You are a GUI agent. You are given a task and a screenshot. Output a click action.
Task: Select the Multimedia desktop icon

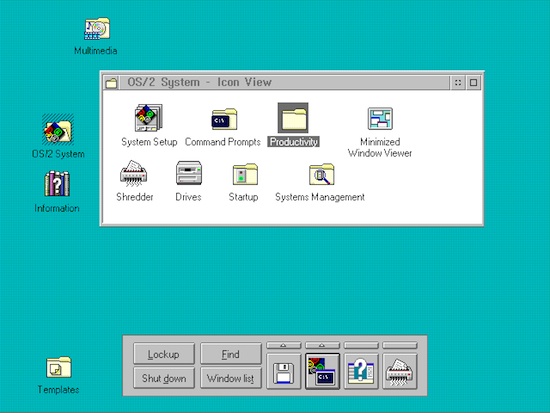[97, 28]
